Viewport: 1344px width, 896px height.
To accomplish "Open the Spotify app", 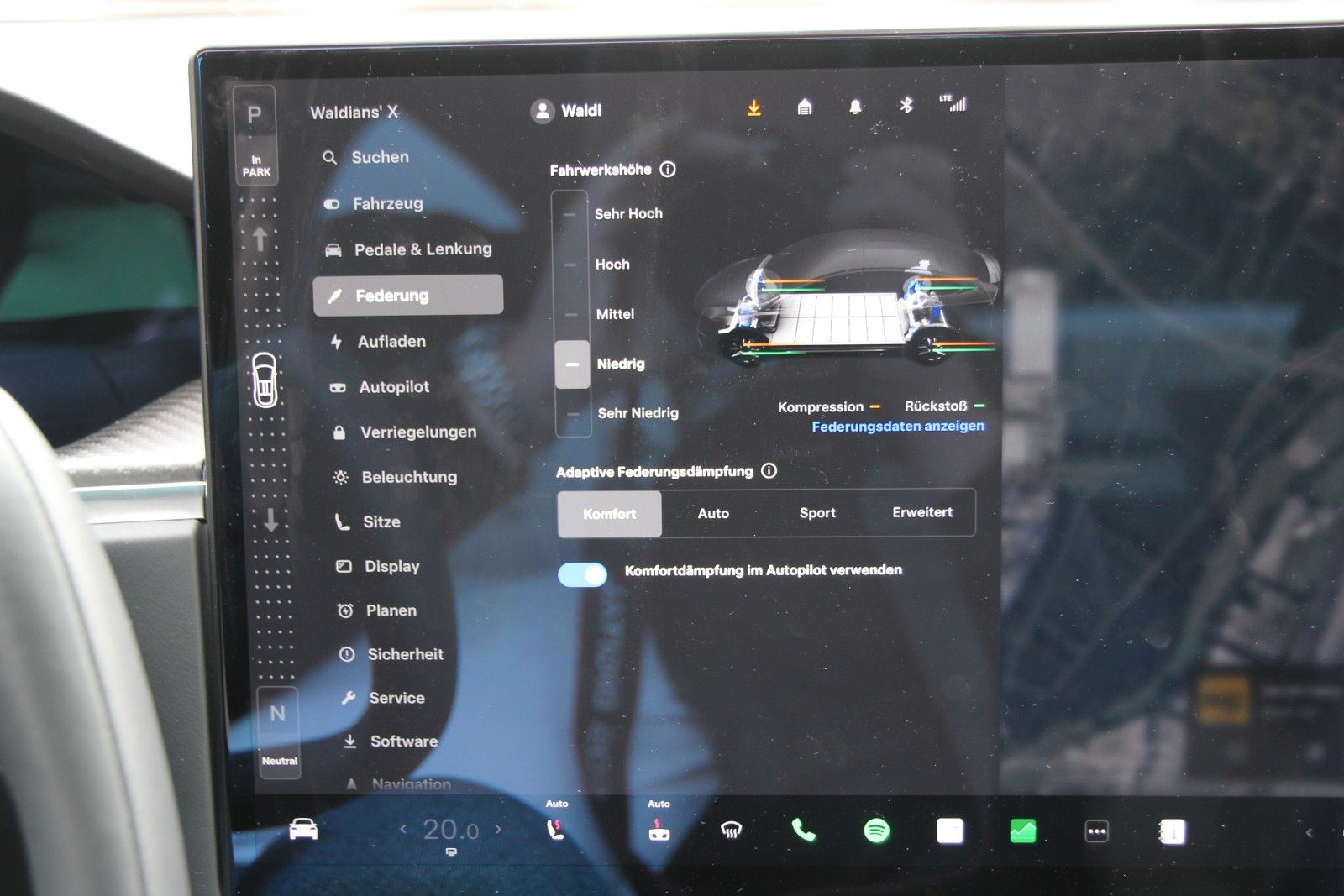I will tap(877, 831).
